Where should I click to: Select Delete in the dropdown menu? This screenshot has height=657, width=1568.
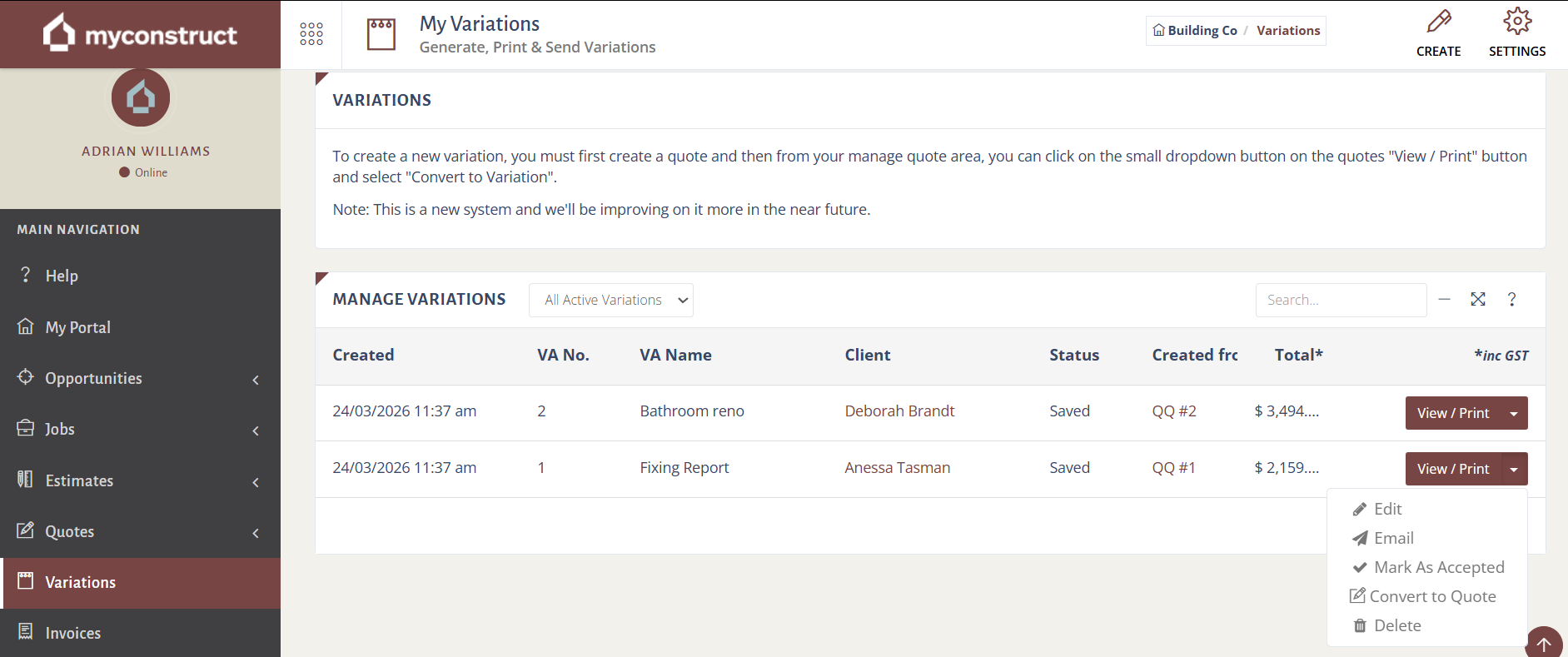coord(1396,626)
